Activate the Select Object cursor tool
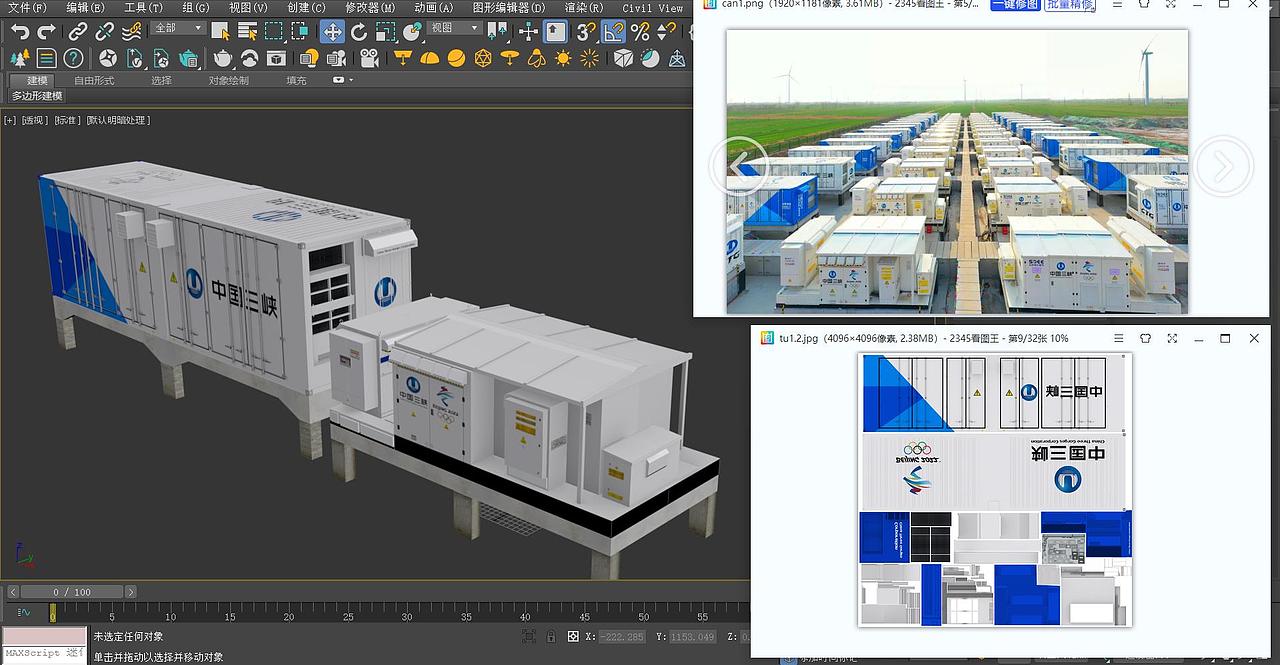Screen dimensions: 1280x665 point(220,31)
